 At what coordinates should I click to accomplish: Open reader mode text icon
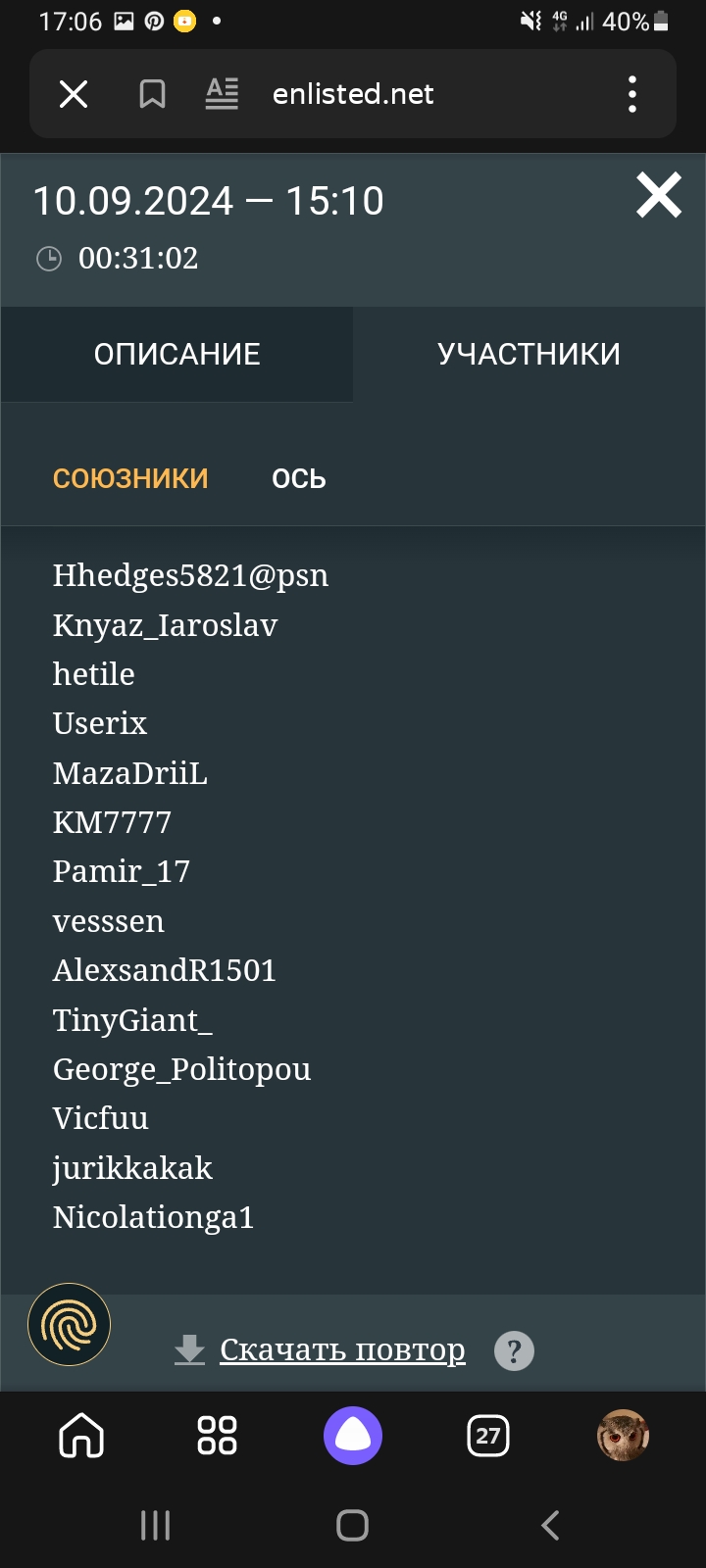click(222, 94)
